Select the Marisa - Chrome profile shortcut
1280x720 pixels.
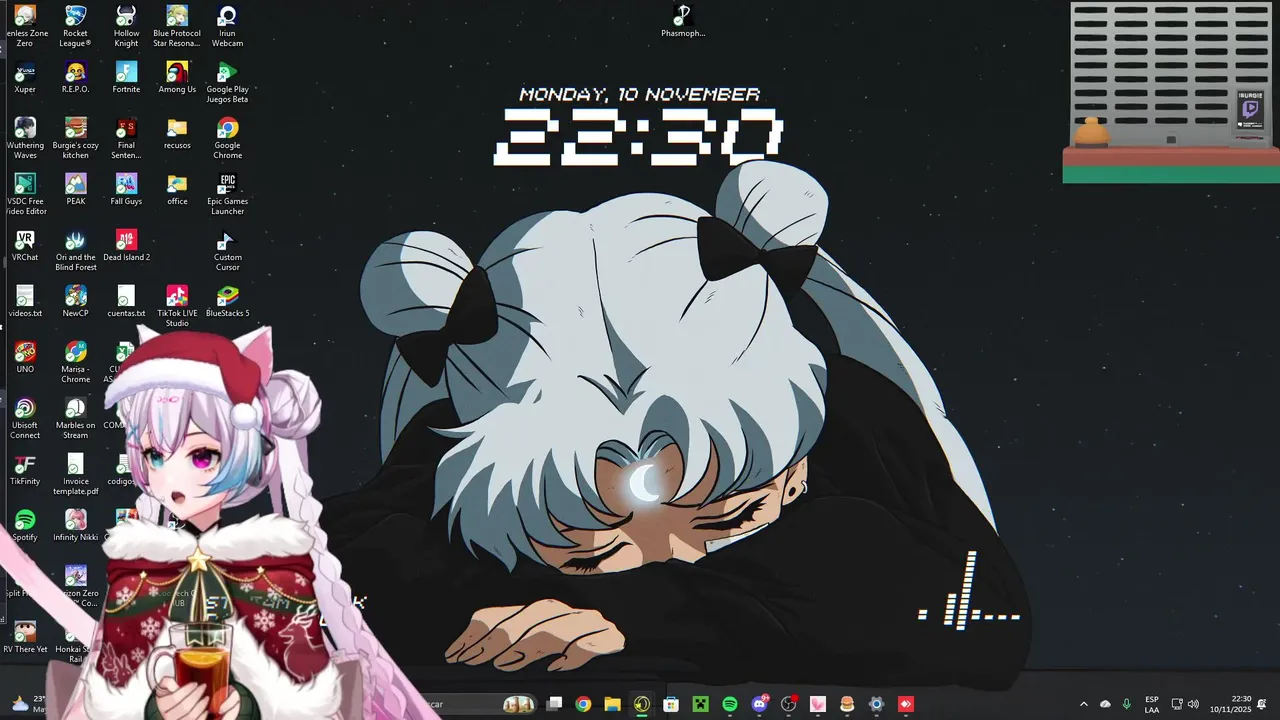click(75, 362)
